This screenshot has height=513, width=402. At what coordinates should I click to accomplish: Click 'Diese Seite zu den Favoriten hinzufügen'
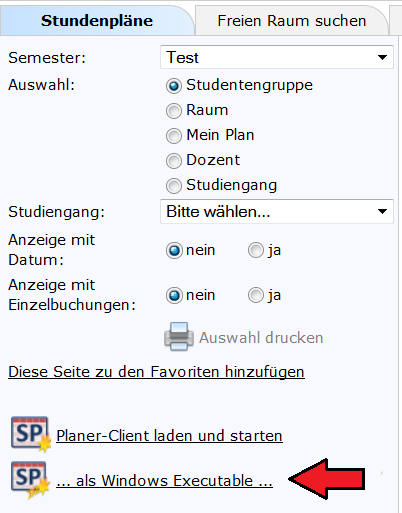coord(156,372)
